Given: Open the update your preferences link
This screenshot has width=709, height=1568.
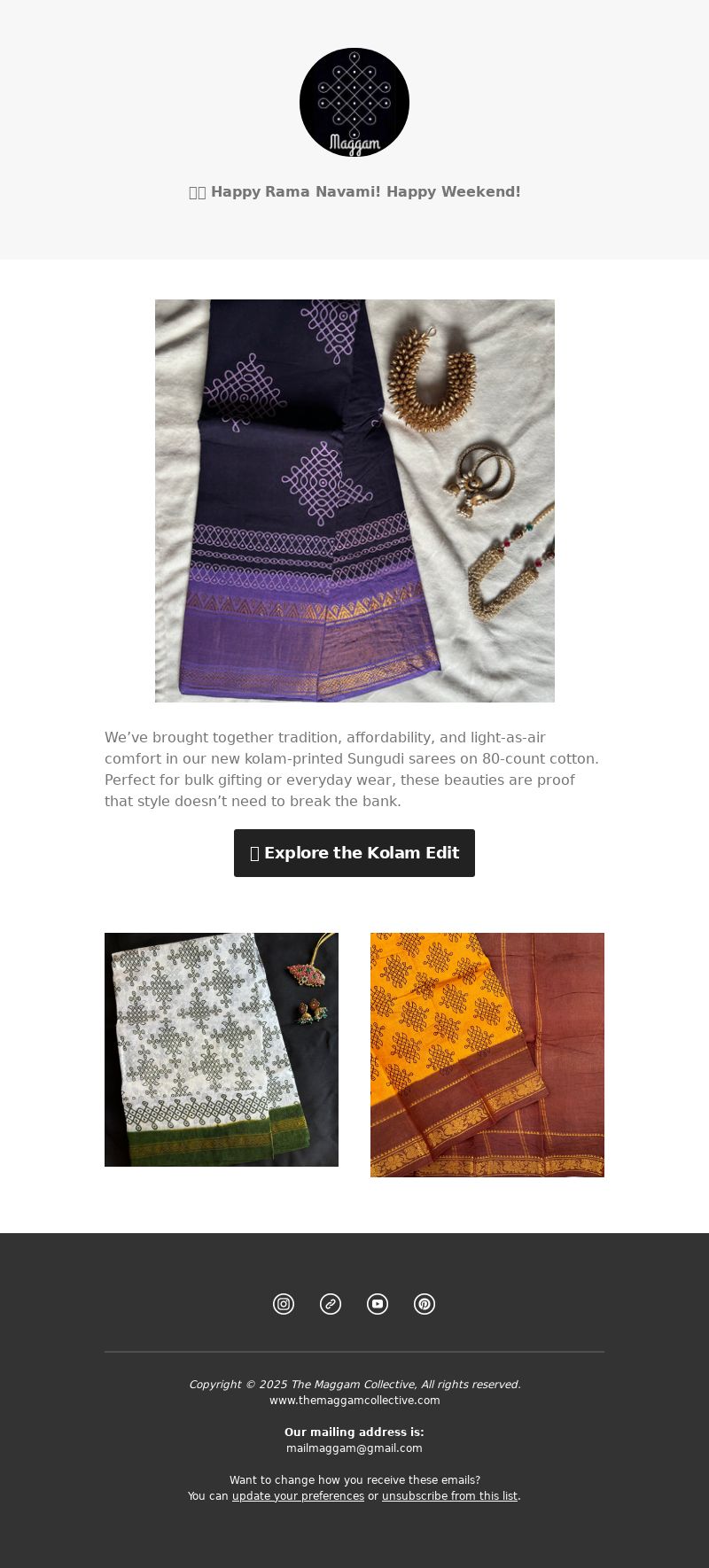Looking at the screenshot, I should [298, 1496].
